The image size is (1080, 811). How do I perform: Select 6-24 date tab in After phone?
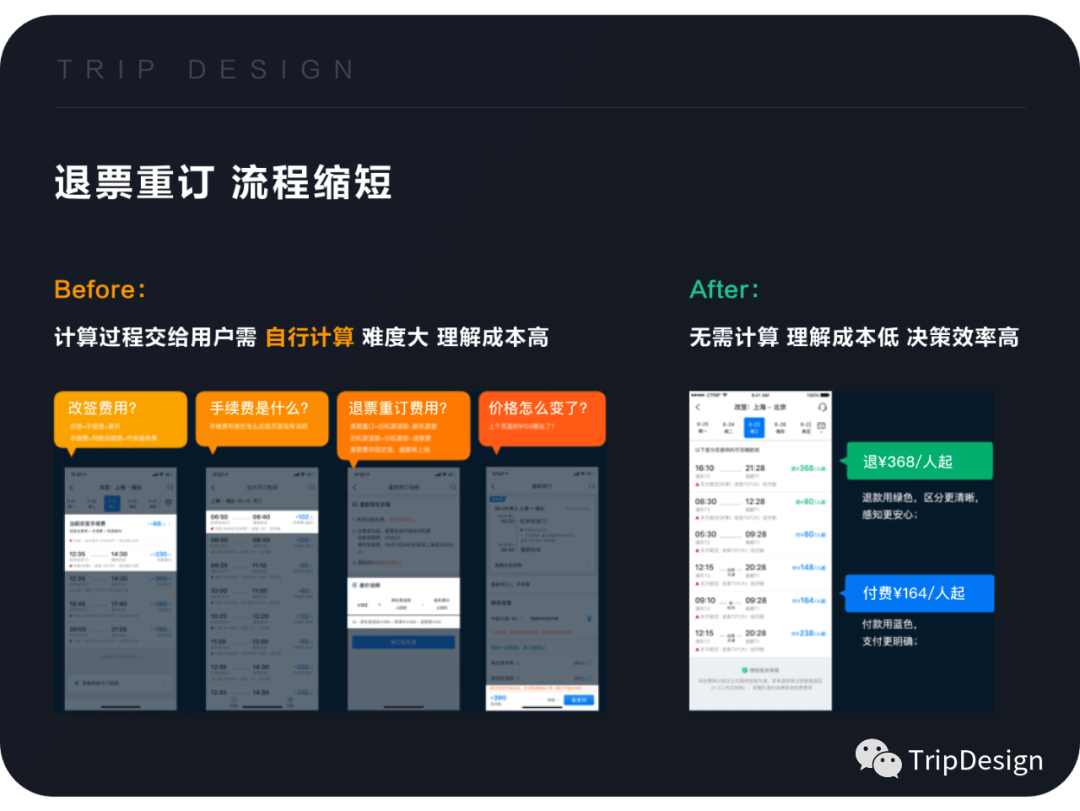728,427
